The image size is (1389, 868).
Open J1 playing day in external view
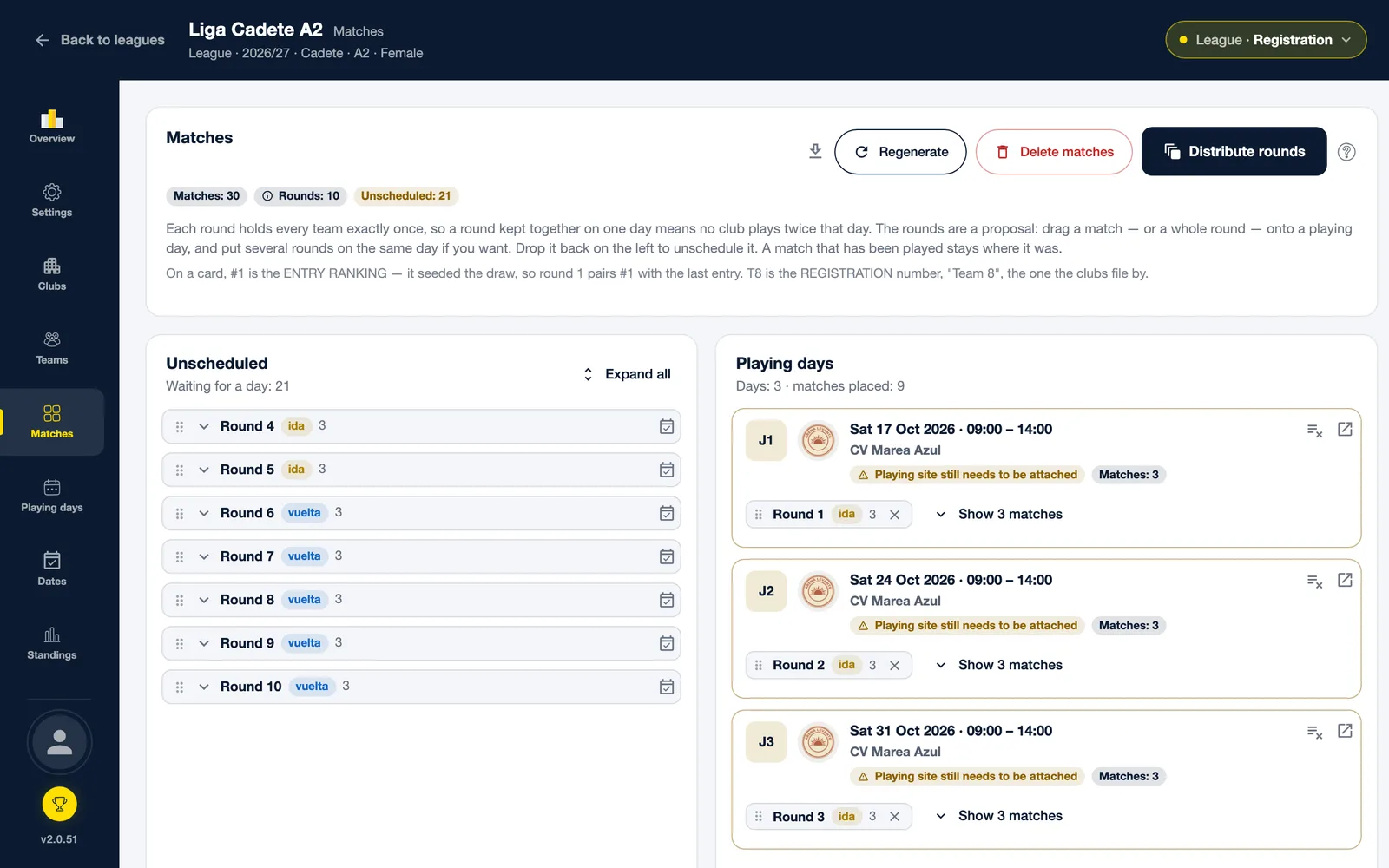pos(1345,429)
